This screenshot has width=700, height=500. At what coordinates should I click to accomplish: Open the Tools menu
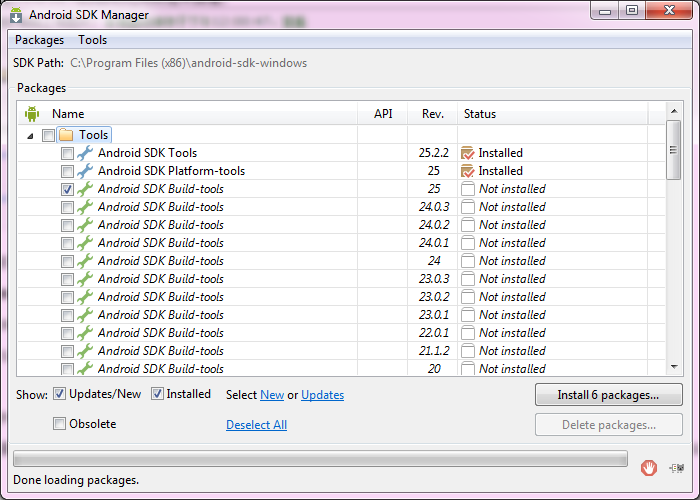pyautogui.click(x=92, y=40)
